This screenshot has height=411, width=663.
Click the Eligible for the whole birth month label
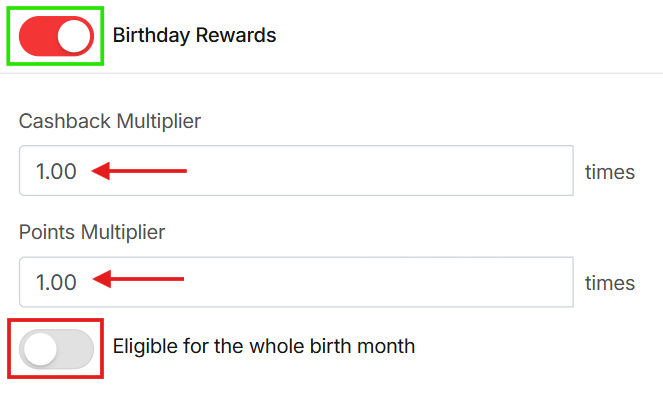pos(264,347)
